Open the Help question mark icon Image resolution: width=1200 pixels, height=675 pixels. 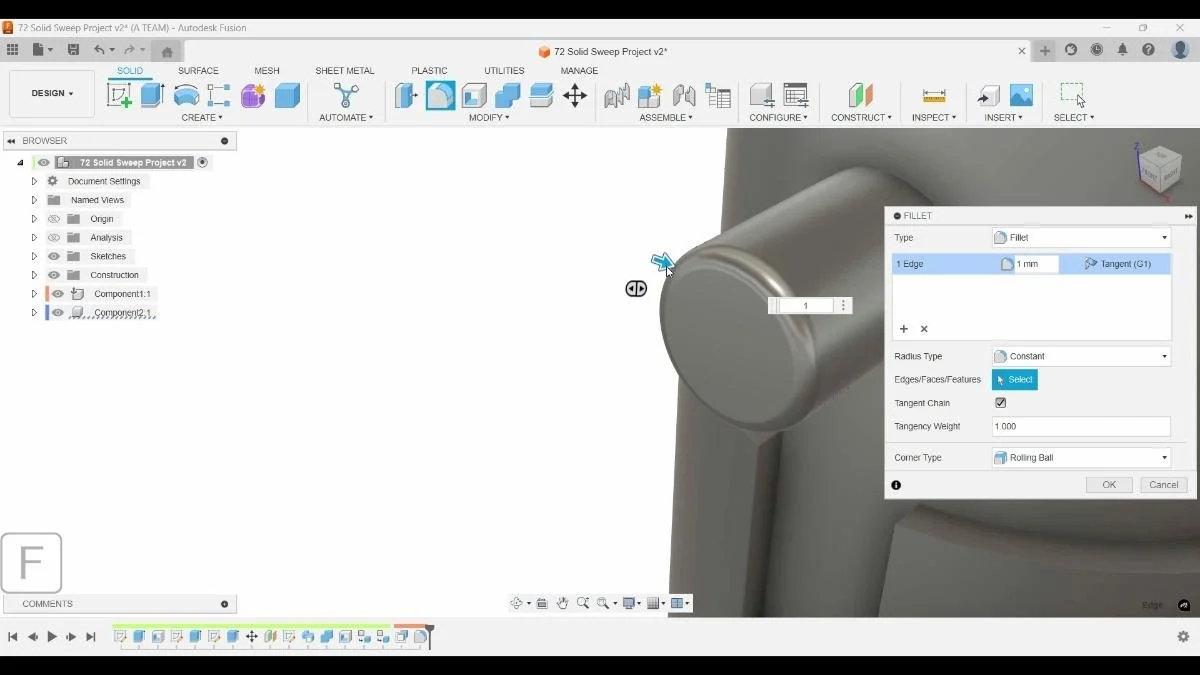(x=1149, y=50)
